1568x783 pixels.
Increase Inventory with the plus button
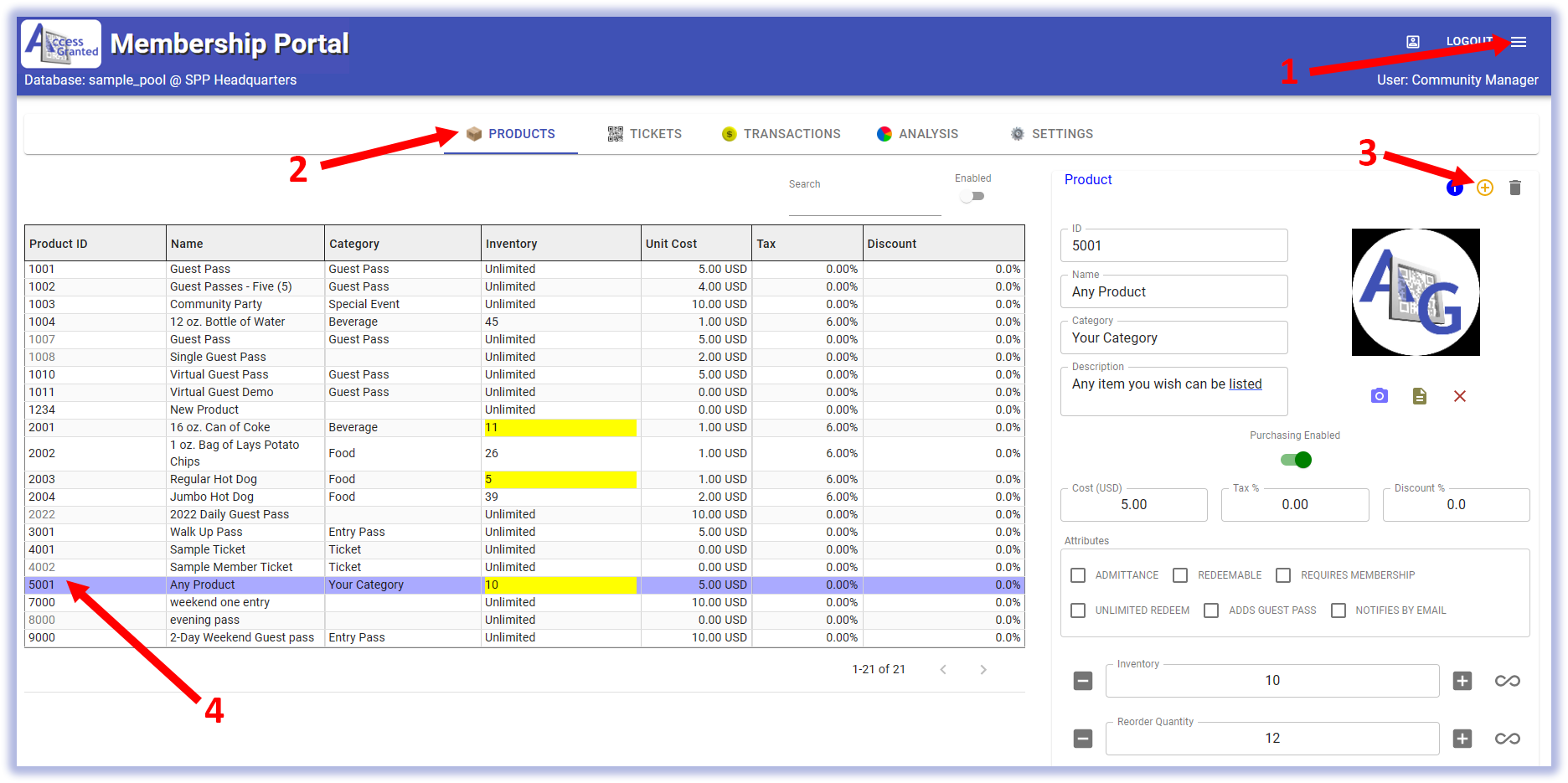(1462, 681)
